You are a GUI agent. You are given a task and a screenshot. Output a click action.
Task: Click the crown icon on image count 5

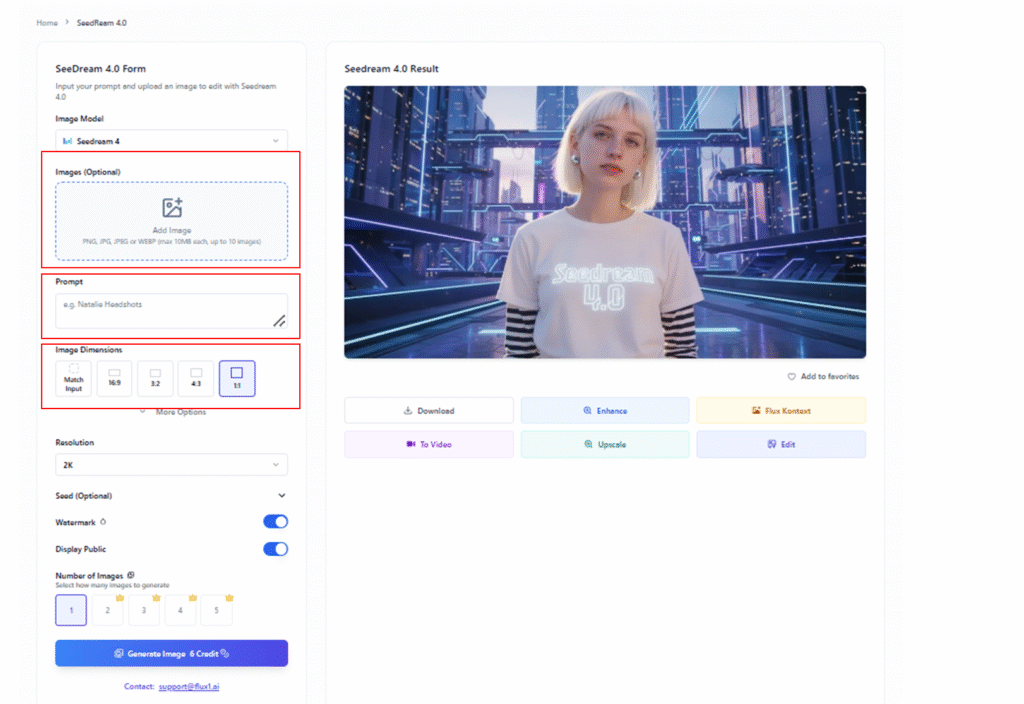pos(229,598)
